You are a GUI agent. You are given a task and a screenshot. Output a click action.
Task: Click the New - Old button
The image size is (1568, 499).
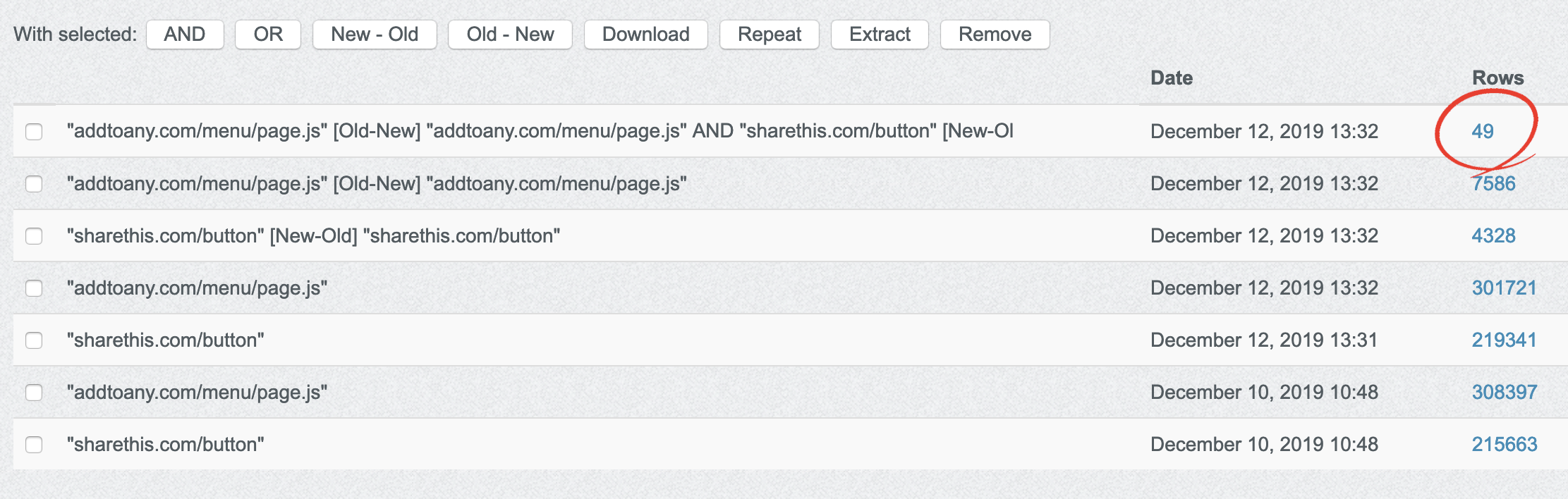(375, 35)
